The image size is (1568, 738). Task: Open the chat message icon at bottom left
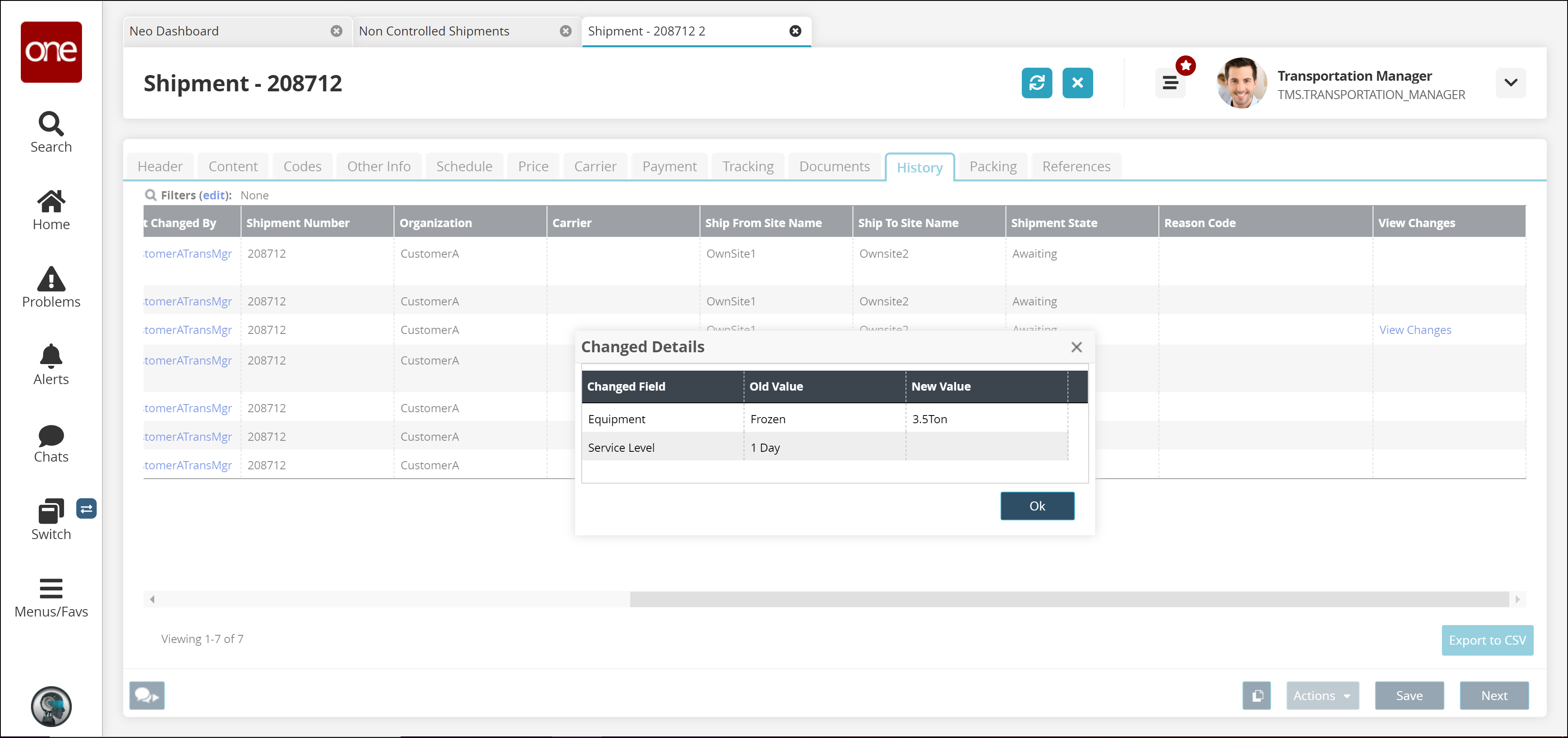coord(147,696)
